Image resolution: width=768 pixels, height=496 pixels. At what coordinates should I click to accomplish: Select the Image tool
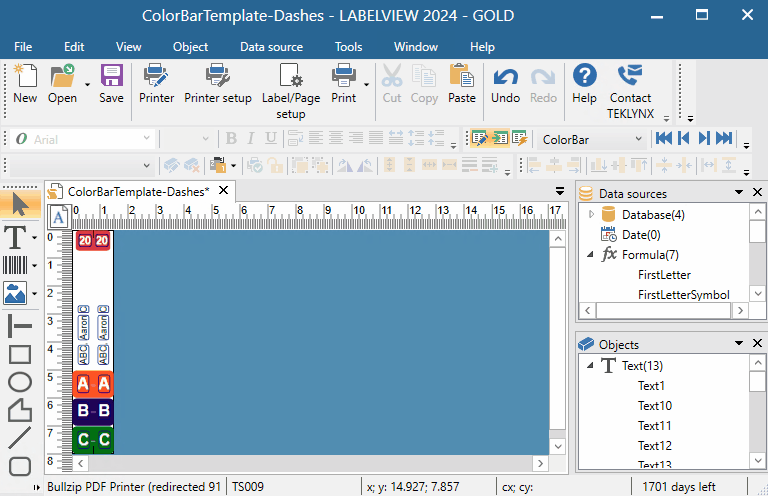[15, 293]
